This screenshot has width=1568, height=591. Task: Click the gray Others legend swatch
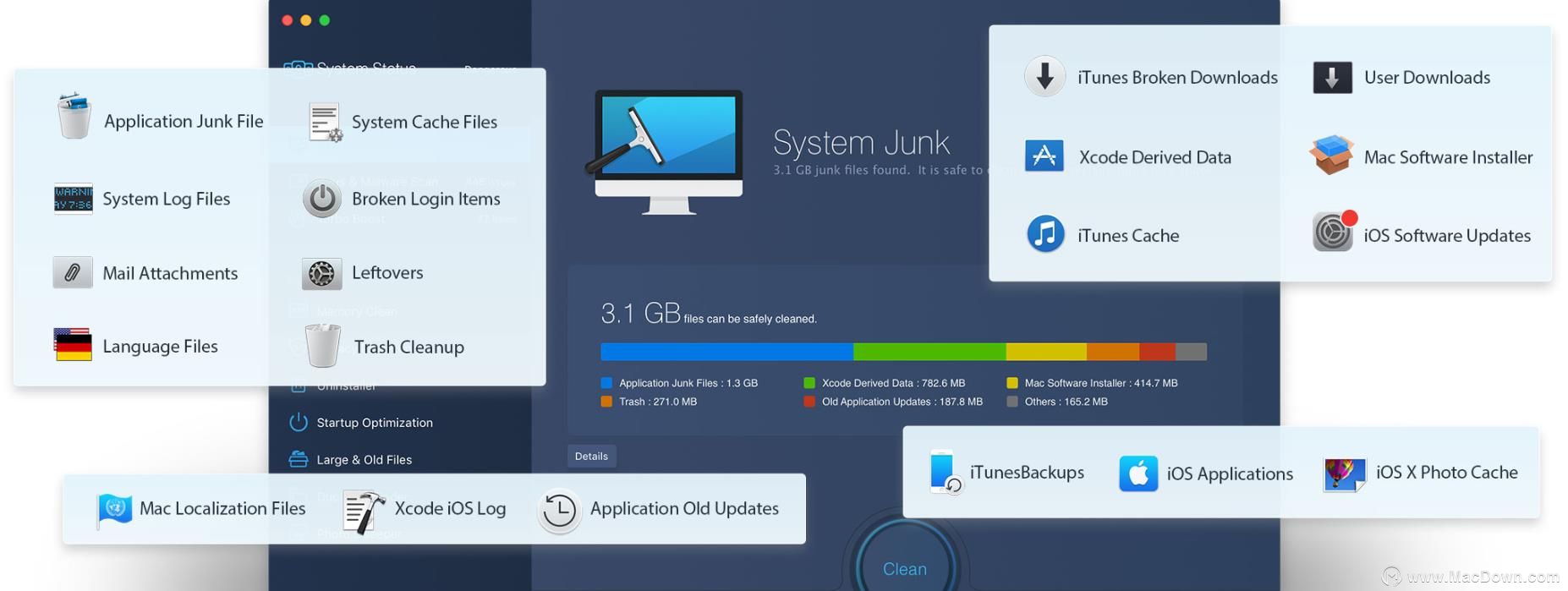pyautogui.click(x=1012, y=402)
